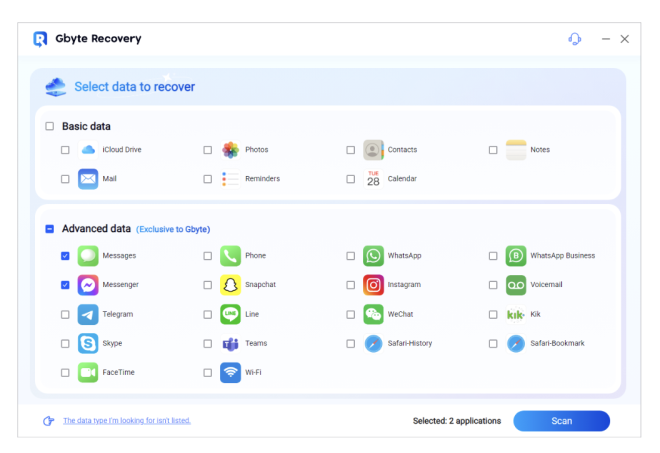Tick the Mail checkbox

pyautogui.click(x=65, y=179)
